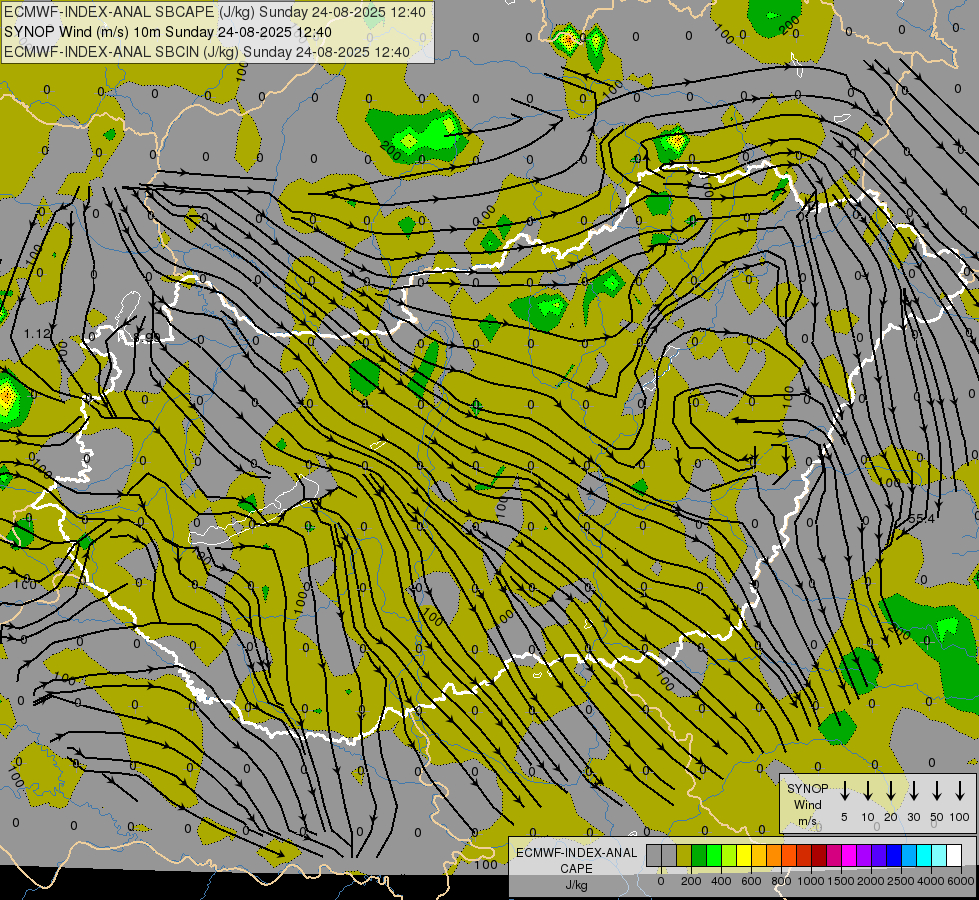Select the bright green CAPE legend swatch
The image size is (979, 900).
click(x=714, y=855)
